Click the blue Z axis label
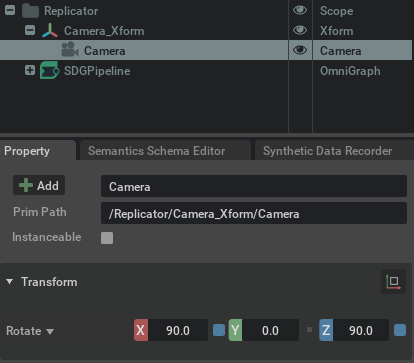Viewport: 414px width, 363px height. (326, 330)
